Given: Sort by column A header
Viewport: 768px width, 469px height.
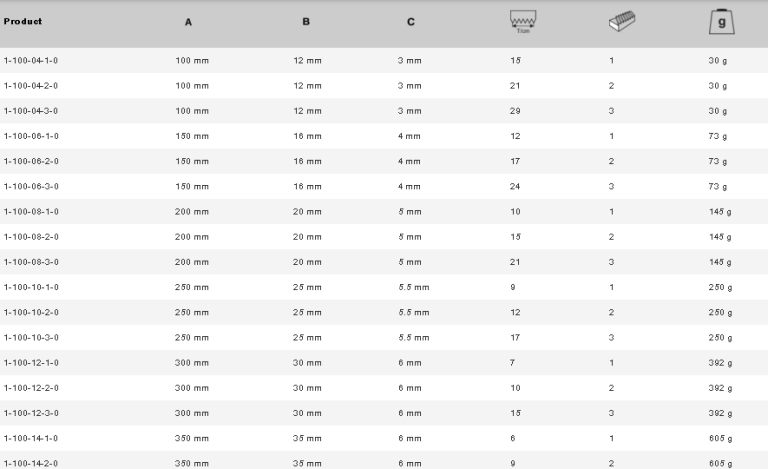Looking at the screenshot, I should pyautogui.click(x=190, y=23).
